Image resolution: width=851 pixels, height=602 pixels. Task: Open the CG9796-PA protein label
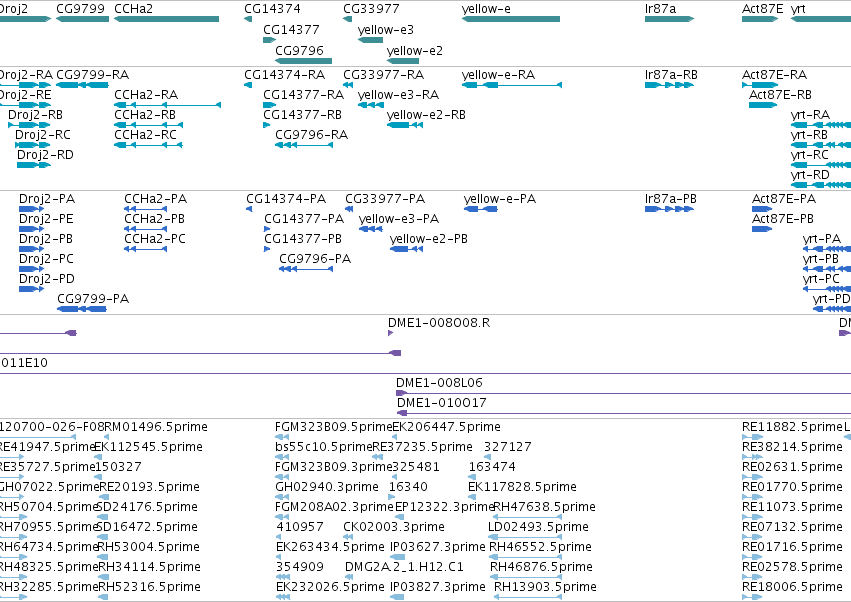pos(315,259)
